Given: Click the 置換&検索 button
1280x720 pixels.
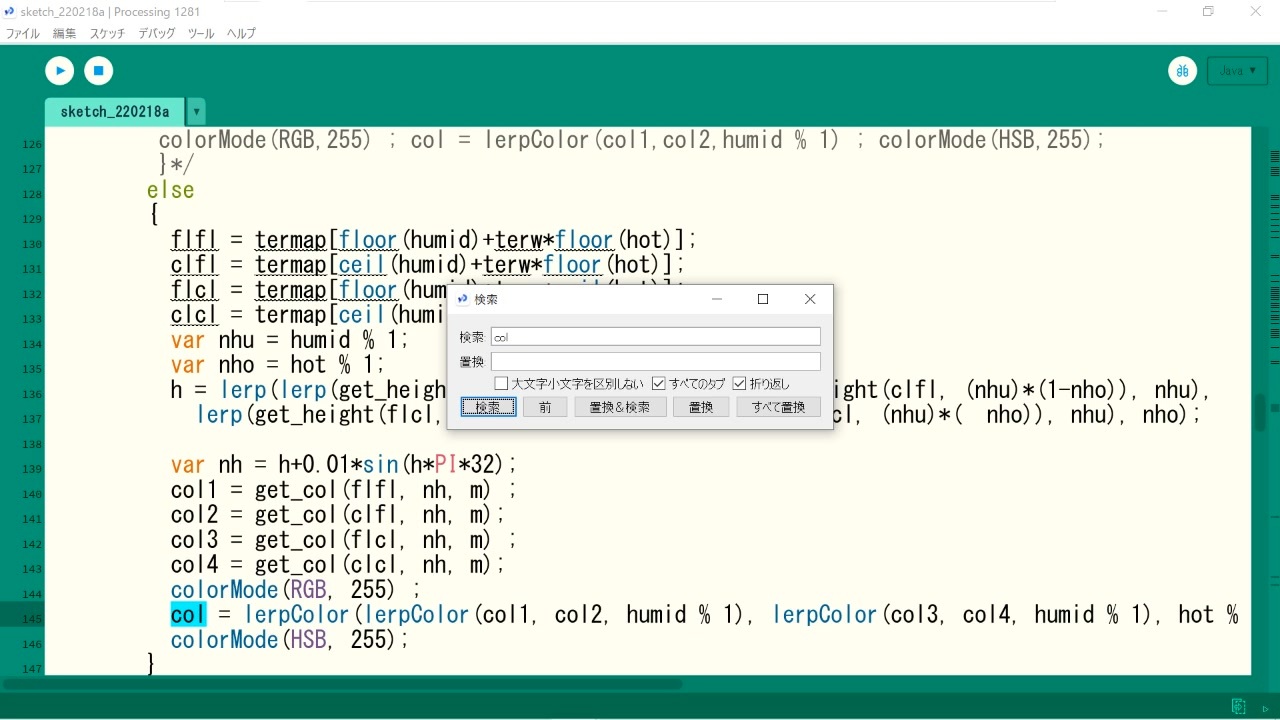Looking at the screenshot, I should [620, 407].
